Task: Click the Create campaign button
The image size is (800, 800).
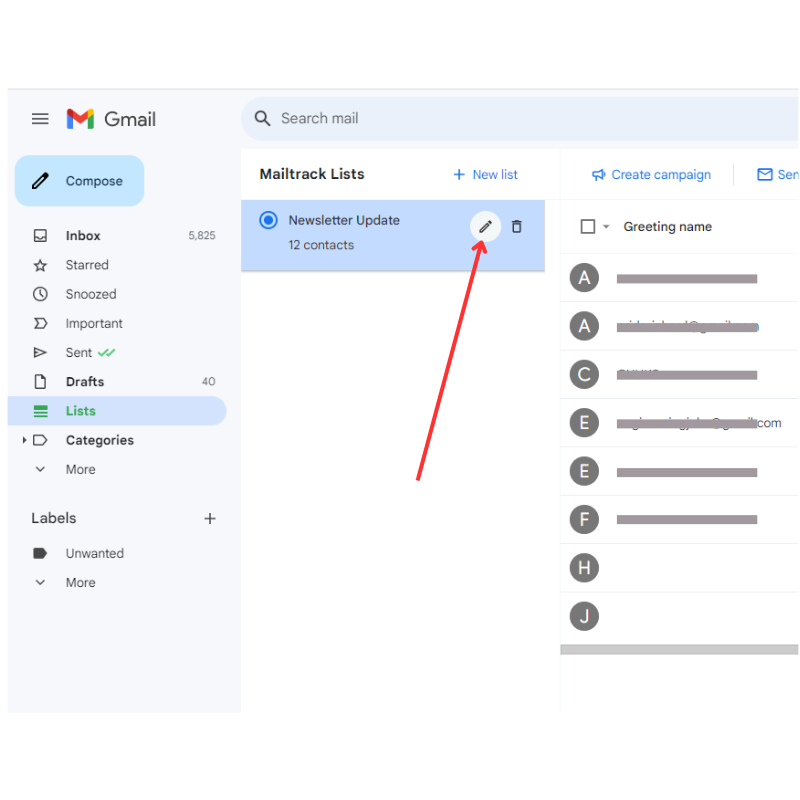Action: coord(651,174)
